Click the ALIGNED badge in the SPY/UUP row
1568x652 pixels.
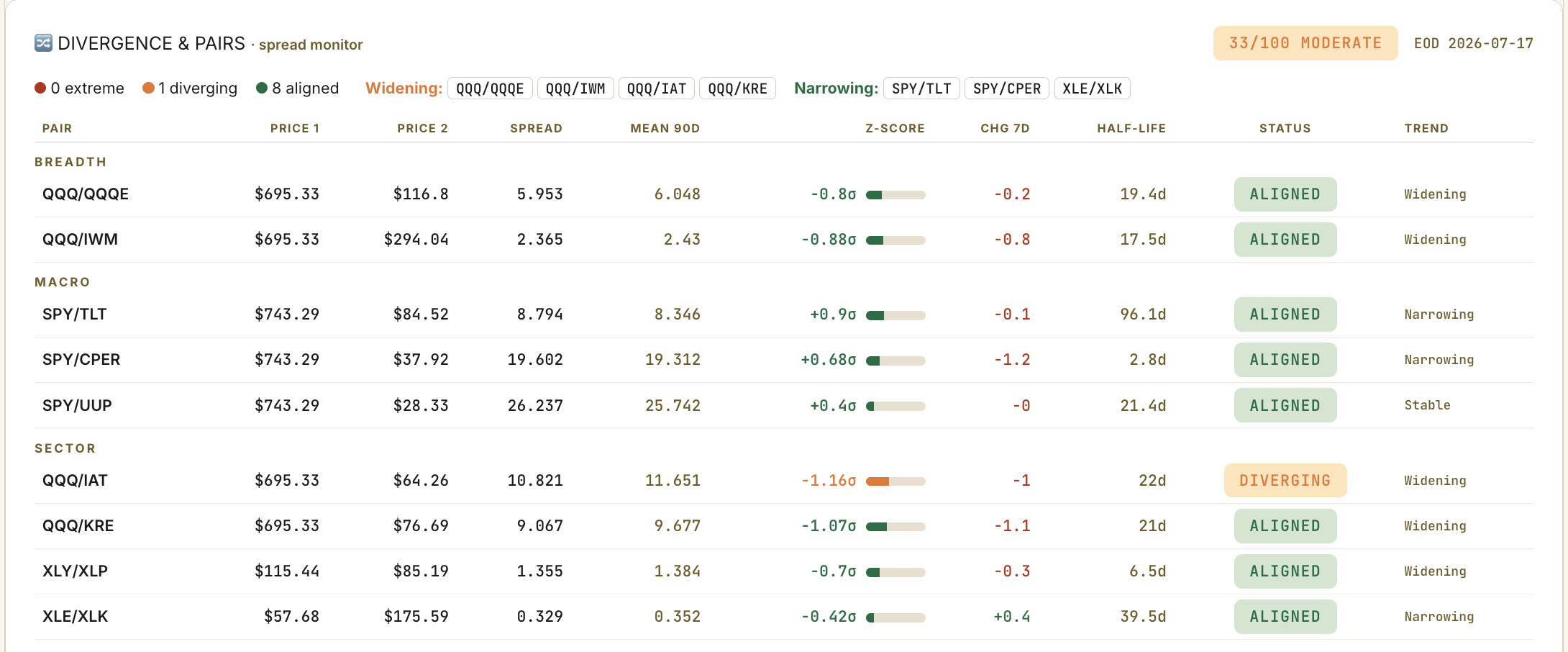1285,405
